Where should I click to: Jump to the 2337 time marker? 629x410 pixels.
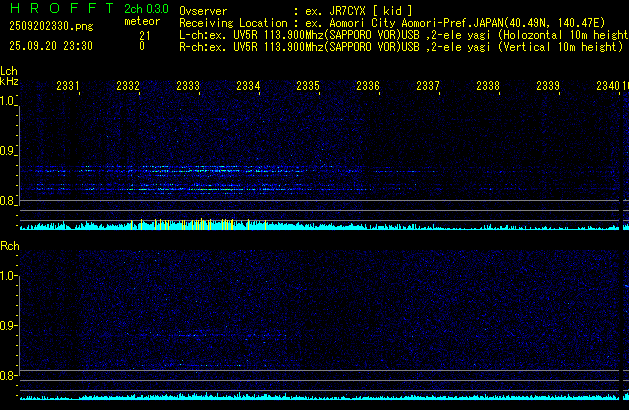point(428,87)
